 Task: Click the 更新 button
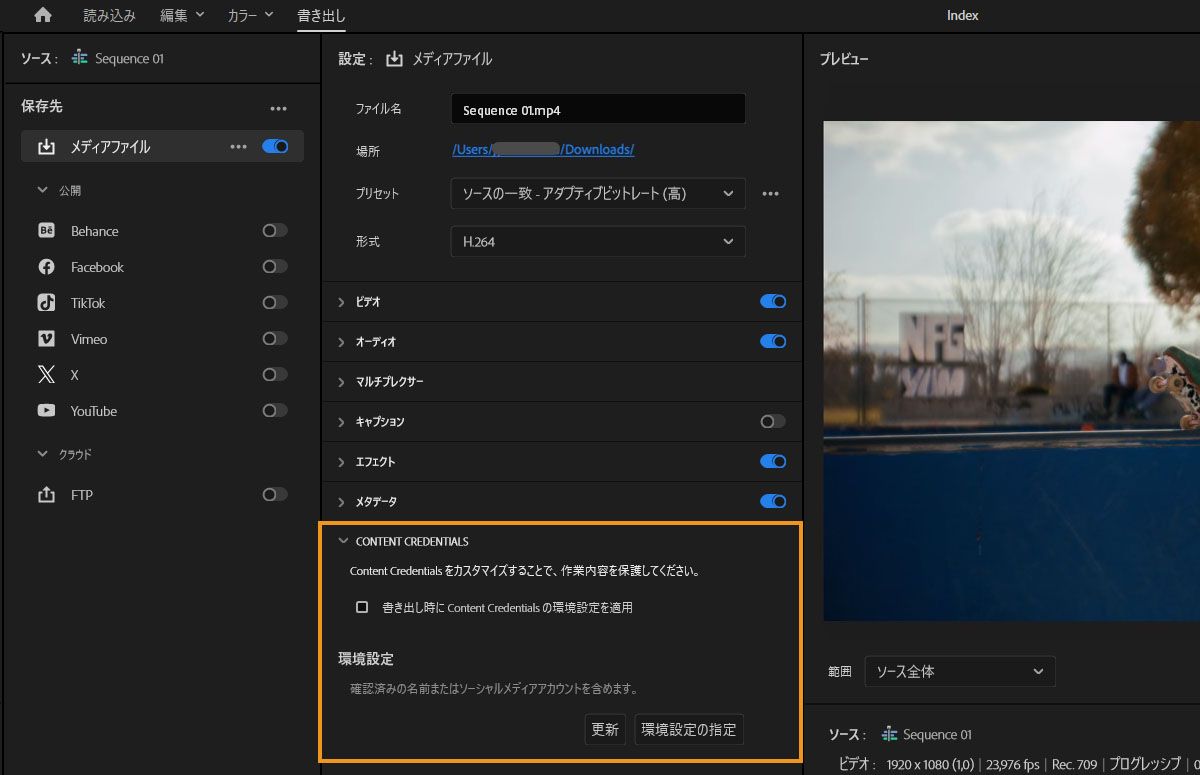click(x=605, y=729)
